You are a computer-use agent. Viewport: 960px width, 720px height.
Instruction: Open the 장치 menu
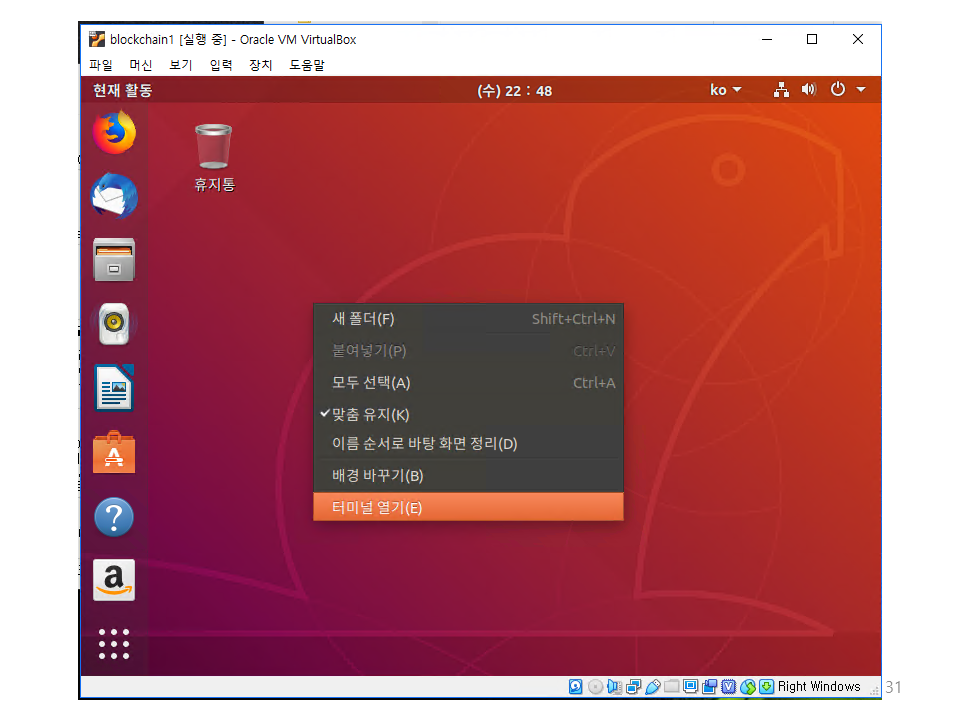coord(261,65)
